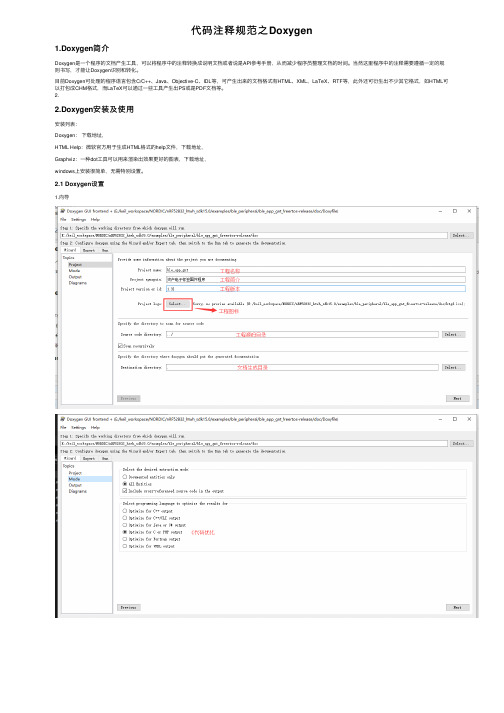
Task: Open Help menu in Project-settings Doxygen window
Action: point(95,219)
